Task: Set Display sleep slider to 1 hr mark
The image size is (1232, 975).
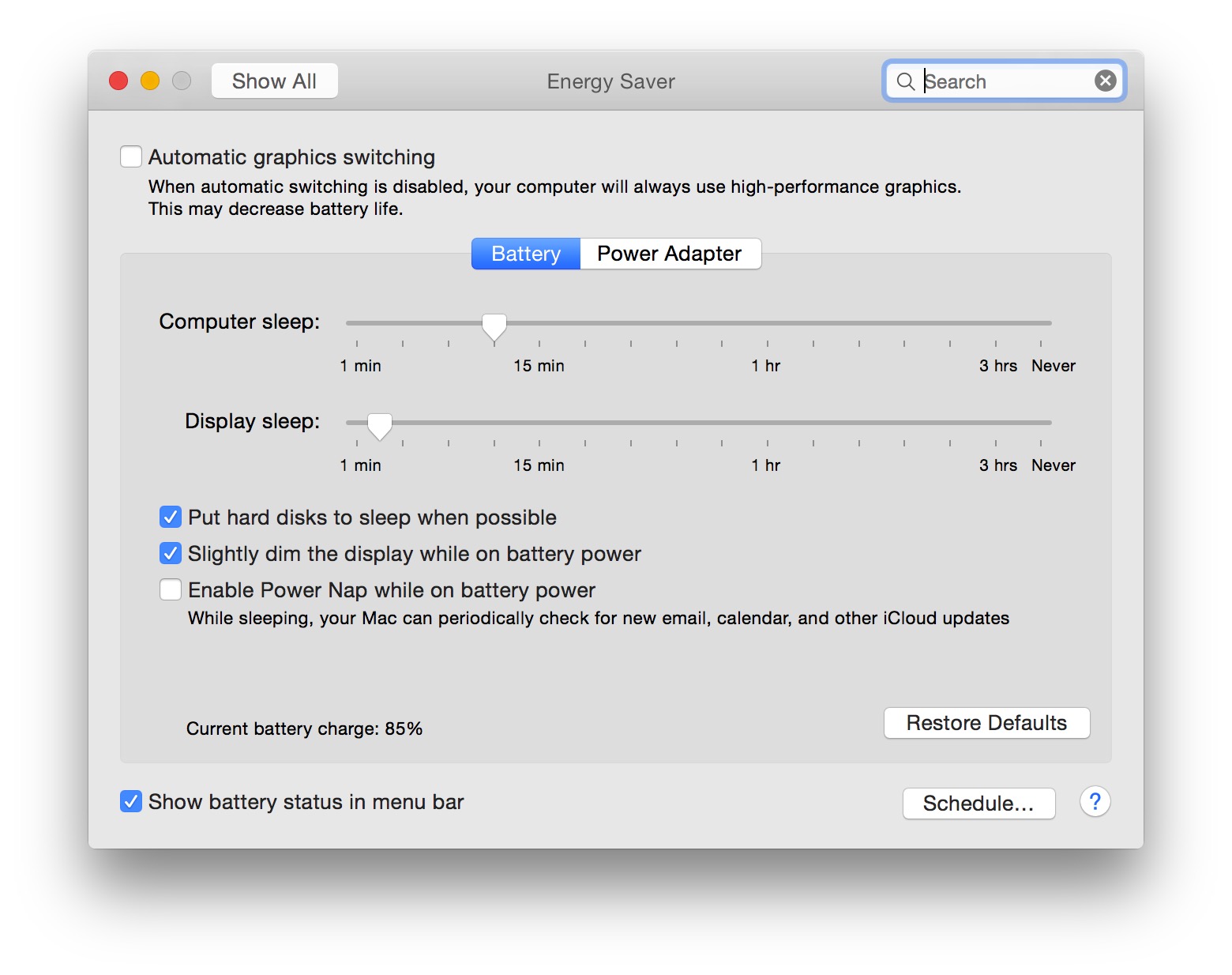Action: click(767, 423)
